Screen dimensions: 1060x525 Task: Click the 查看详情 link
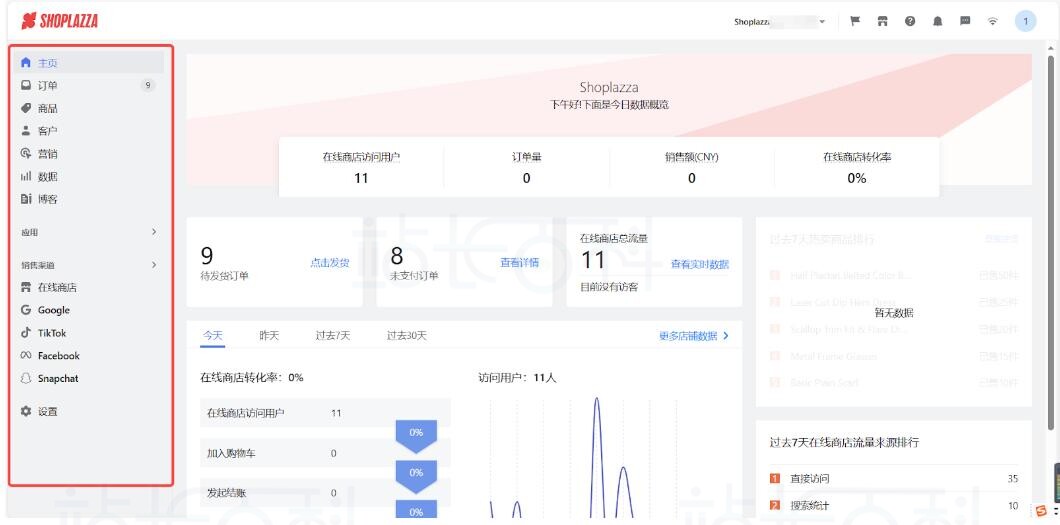520,263
